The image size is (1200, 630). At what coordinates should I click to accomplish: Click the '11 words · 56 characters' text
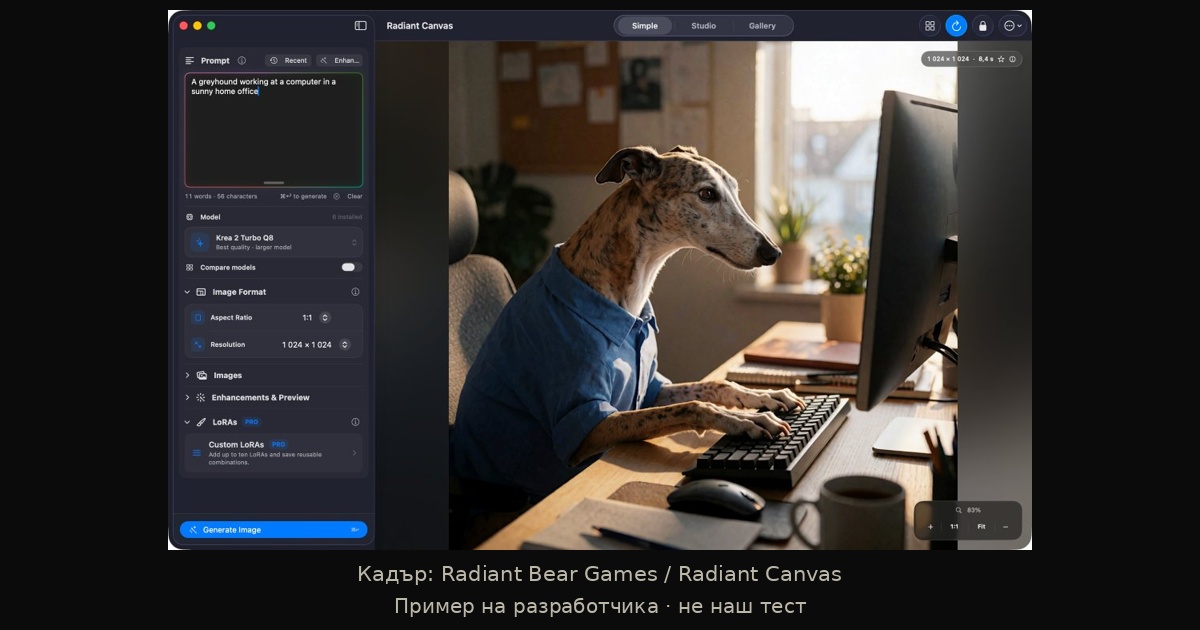(221, 196)
